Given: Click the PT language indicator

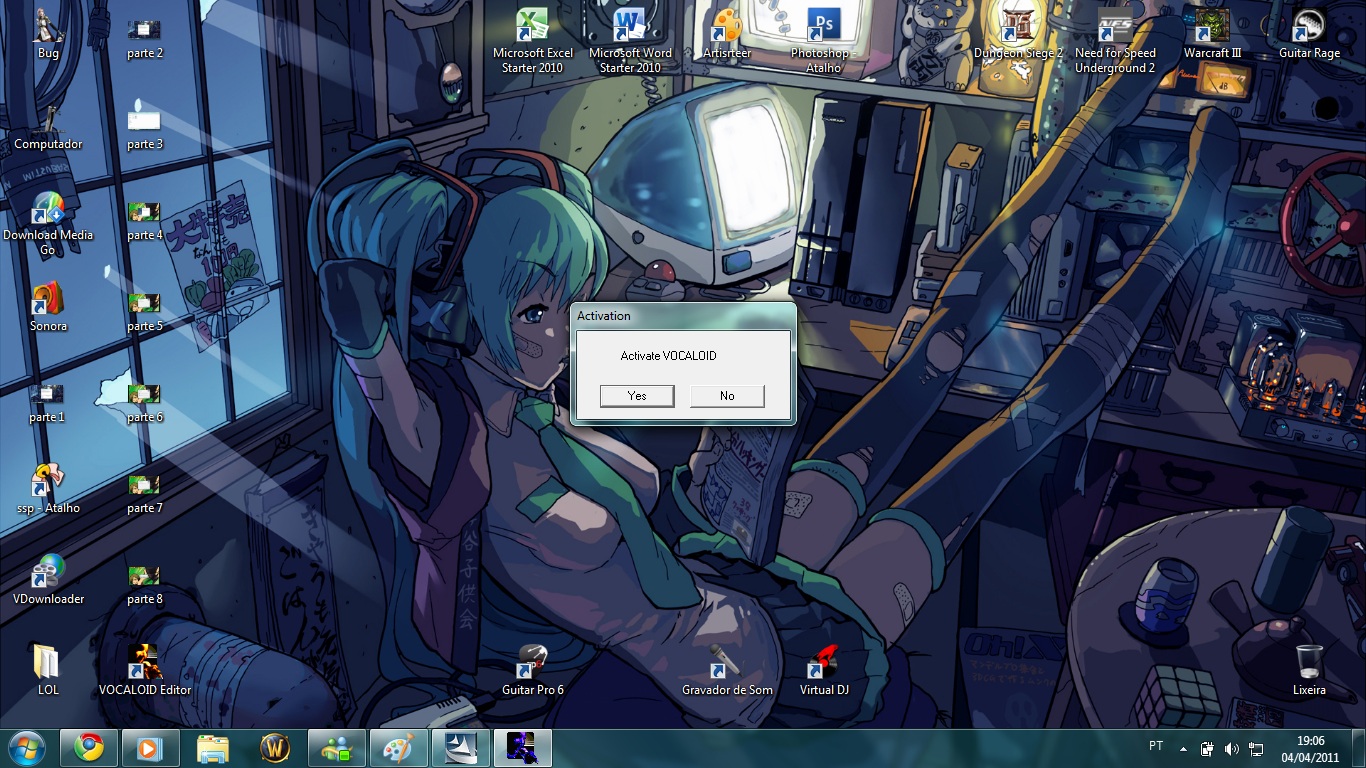Looking at the screenshot, I should click(1156, 746).
